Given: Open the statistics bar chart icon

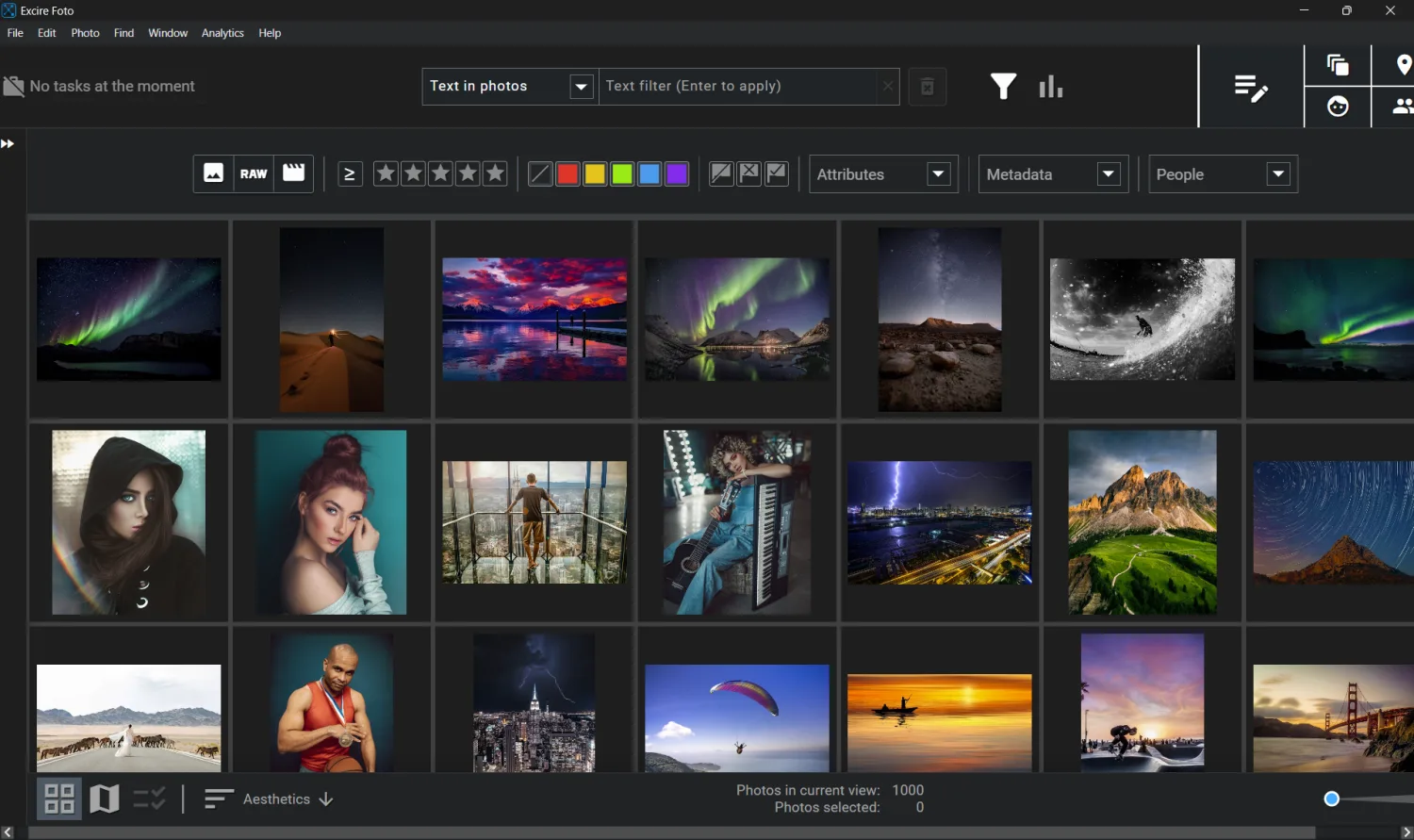Looking at the screenshot, I should (x=1051, y=87).
